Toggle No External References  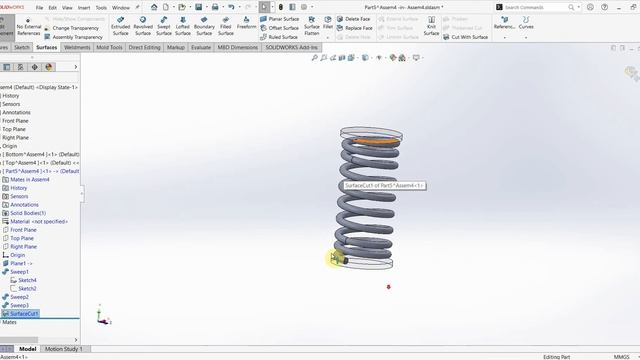[29, 26]
